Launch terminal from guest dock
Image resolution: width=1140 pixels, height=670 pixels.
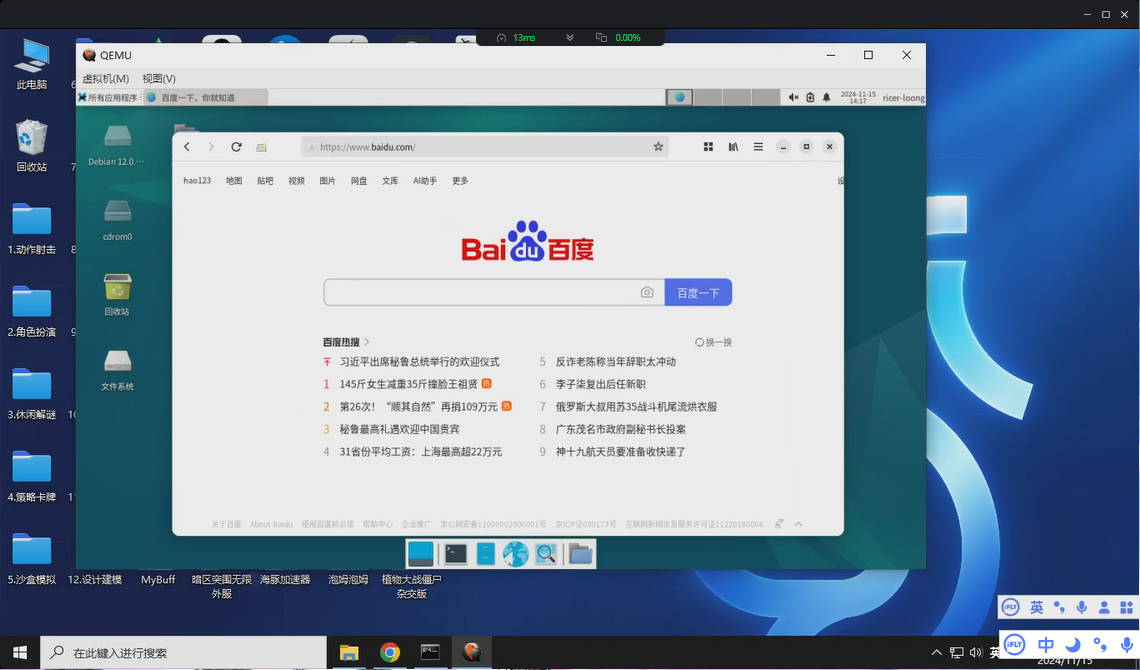(x=456, y=554)
